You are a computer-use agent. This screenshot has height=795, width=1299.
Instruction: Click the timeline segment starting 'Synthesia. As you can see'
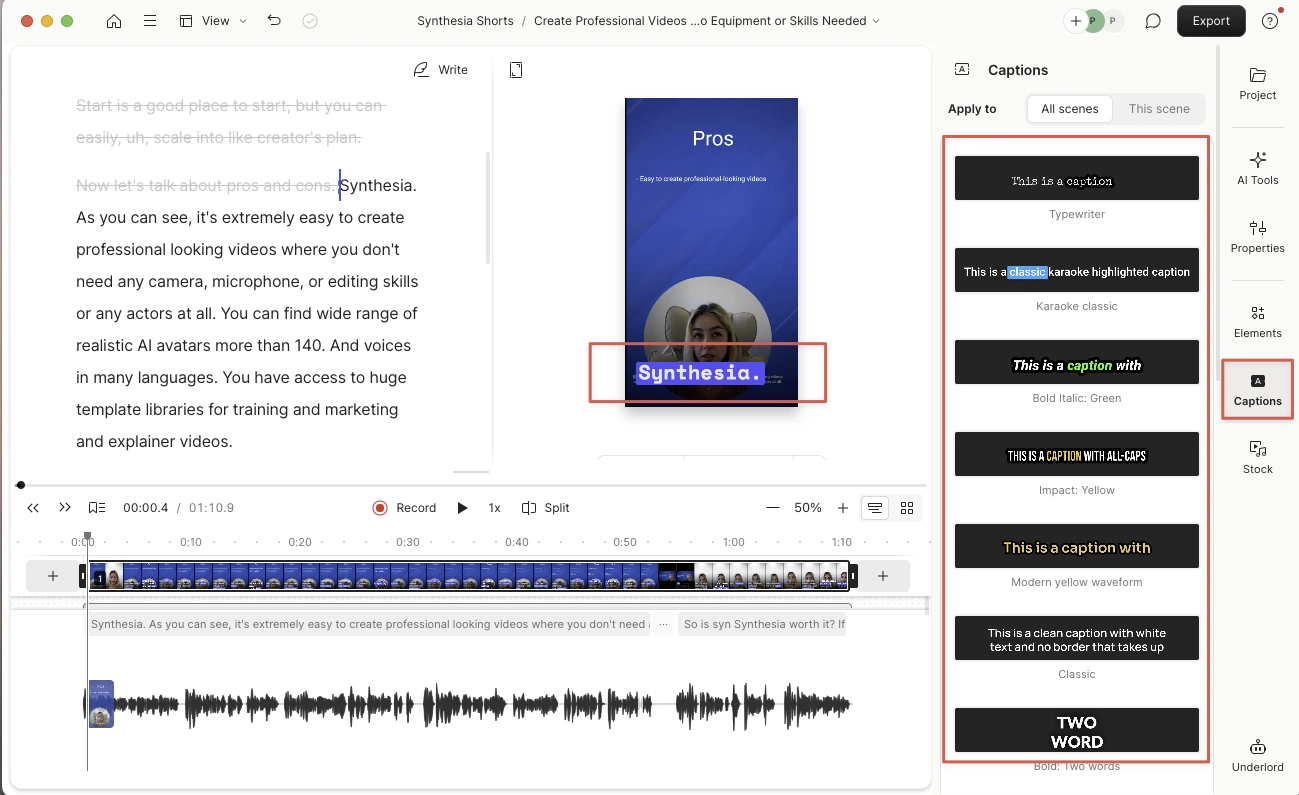tap(369, 624)
